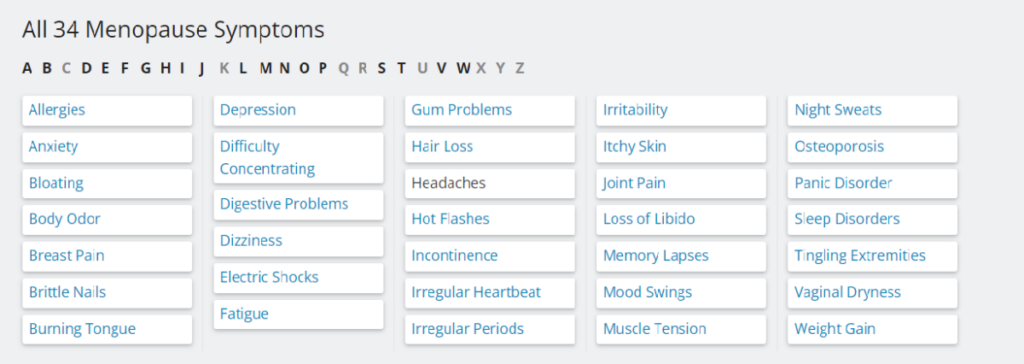Image resolution: width=1024 pixels, height=364 pixels.
Task: Select the Mood Swings link
Action: click(681, 292)
